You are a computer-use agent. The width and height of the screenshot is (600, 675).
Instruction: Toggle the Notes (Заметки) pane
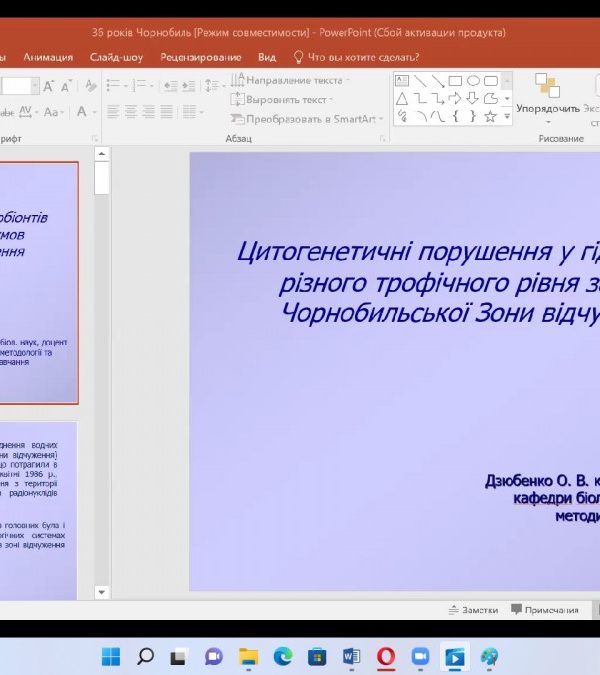point(473,609)
